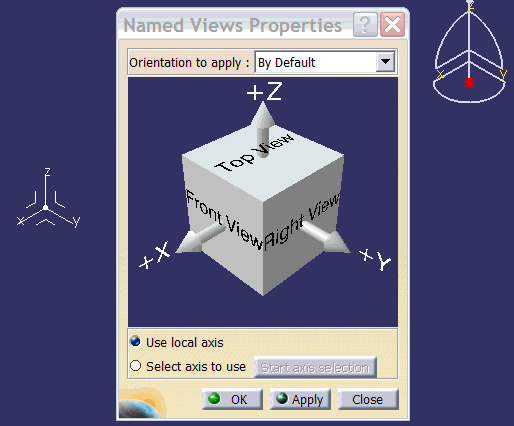Click the red square on the compass
The height and width of the screenshot is (426, 514).
[469, 82]
